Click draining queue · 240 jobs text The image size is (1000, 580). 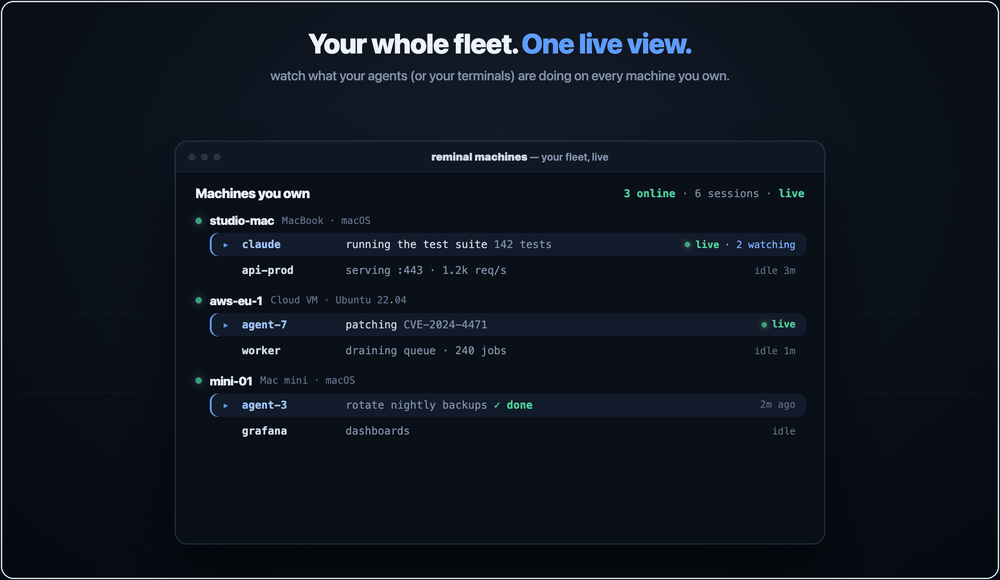(426, 351)
